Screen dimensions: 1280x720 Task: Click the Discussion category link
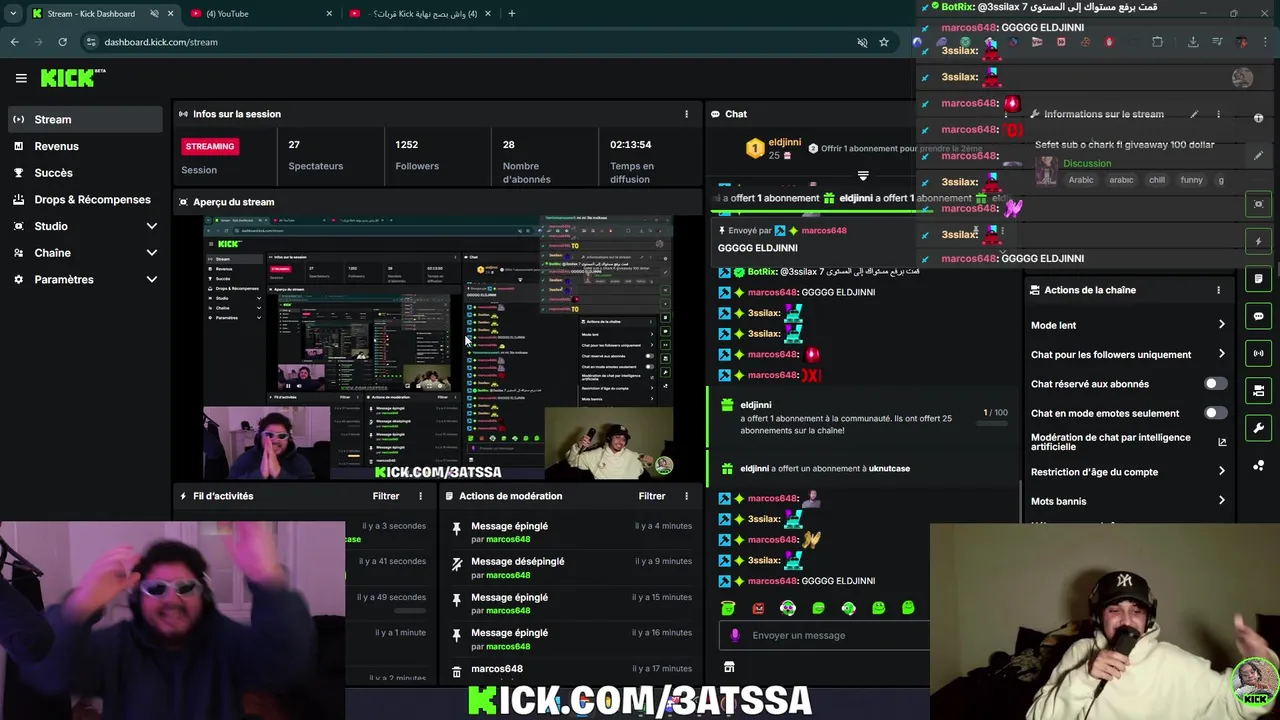(x=1087, y=163)
